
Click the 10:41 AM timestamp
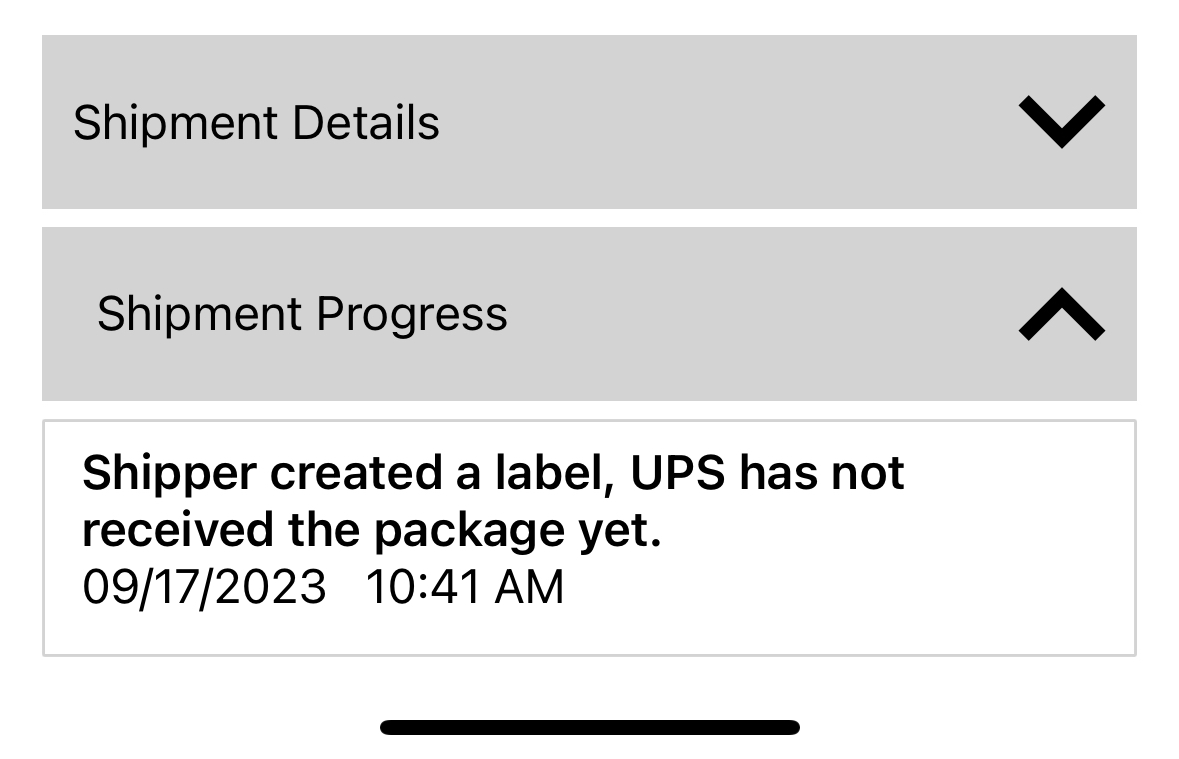465,586
